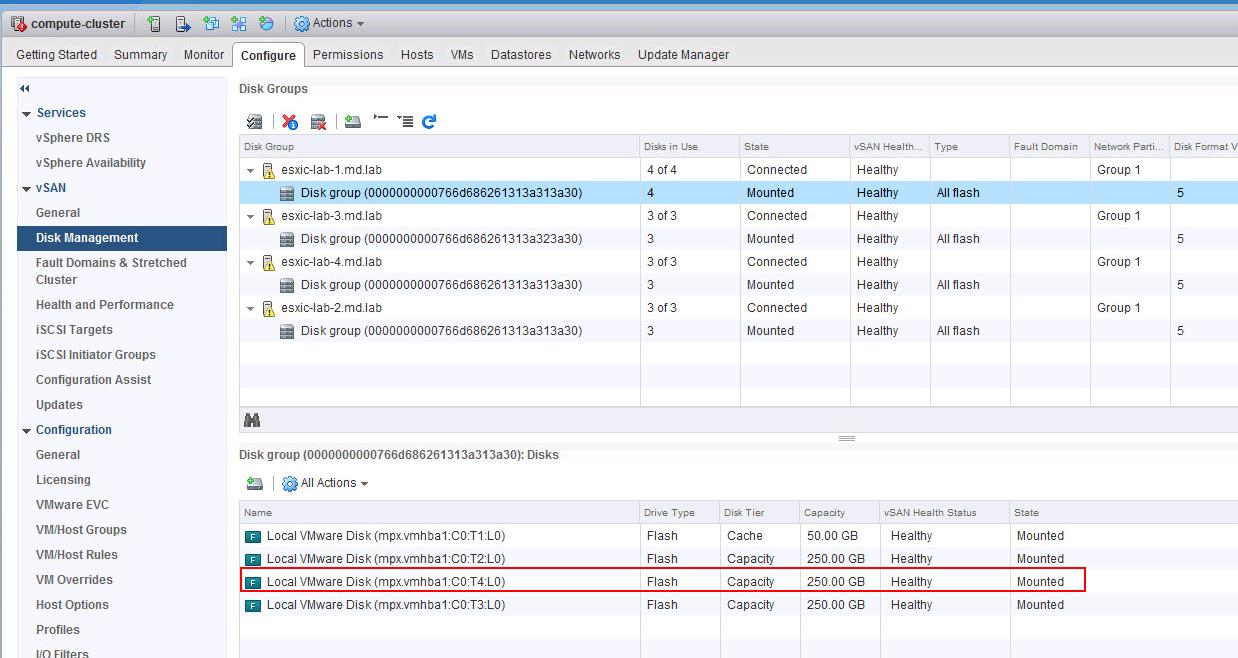Collapse the esxic-lab-2.md.lab host row

(251, 309)
